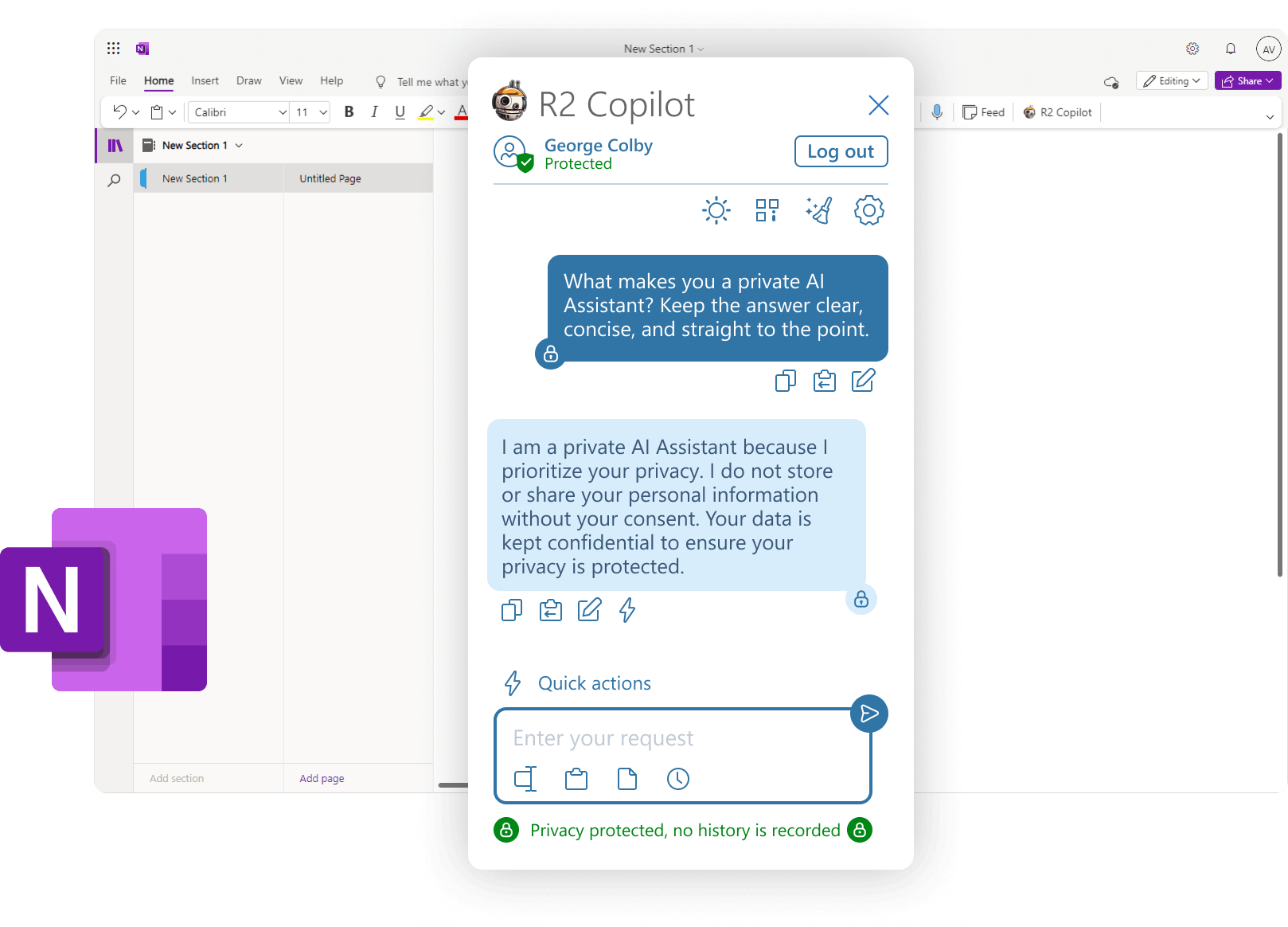The image size is (1288, 927).
Task: Toggle the light theme sun icon
Action: coord(716,210)
